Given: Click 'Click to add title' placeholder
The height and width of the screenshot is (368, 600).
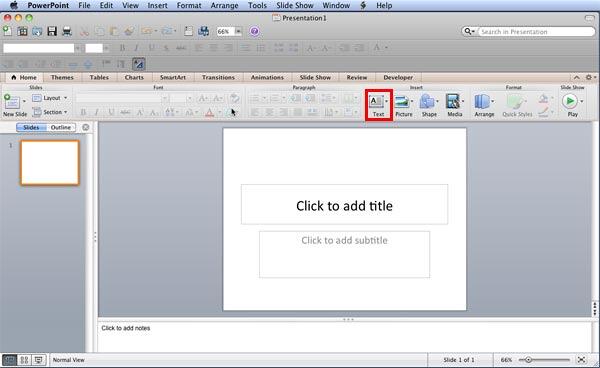Looking at the screenshot, I should point(344,205).
